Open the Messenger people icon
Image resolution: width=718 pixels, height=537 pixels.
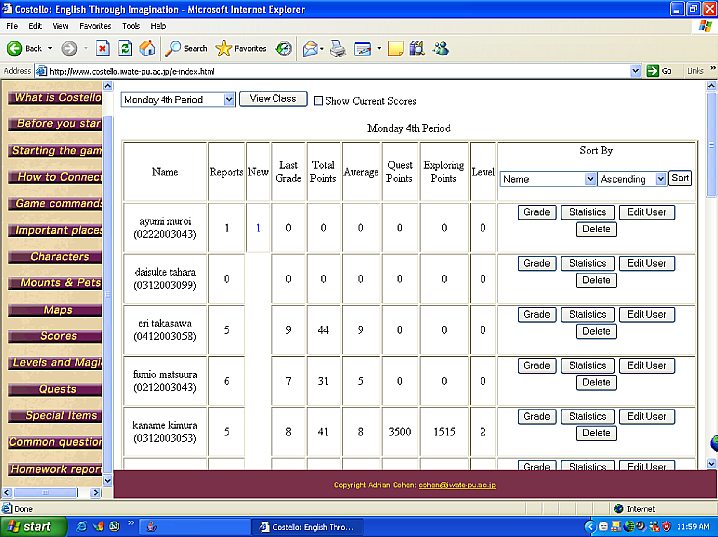pos(441,48)
